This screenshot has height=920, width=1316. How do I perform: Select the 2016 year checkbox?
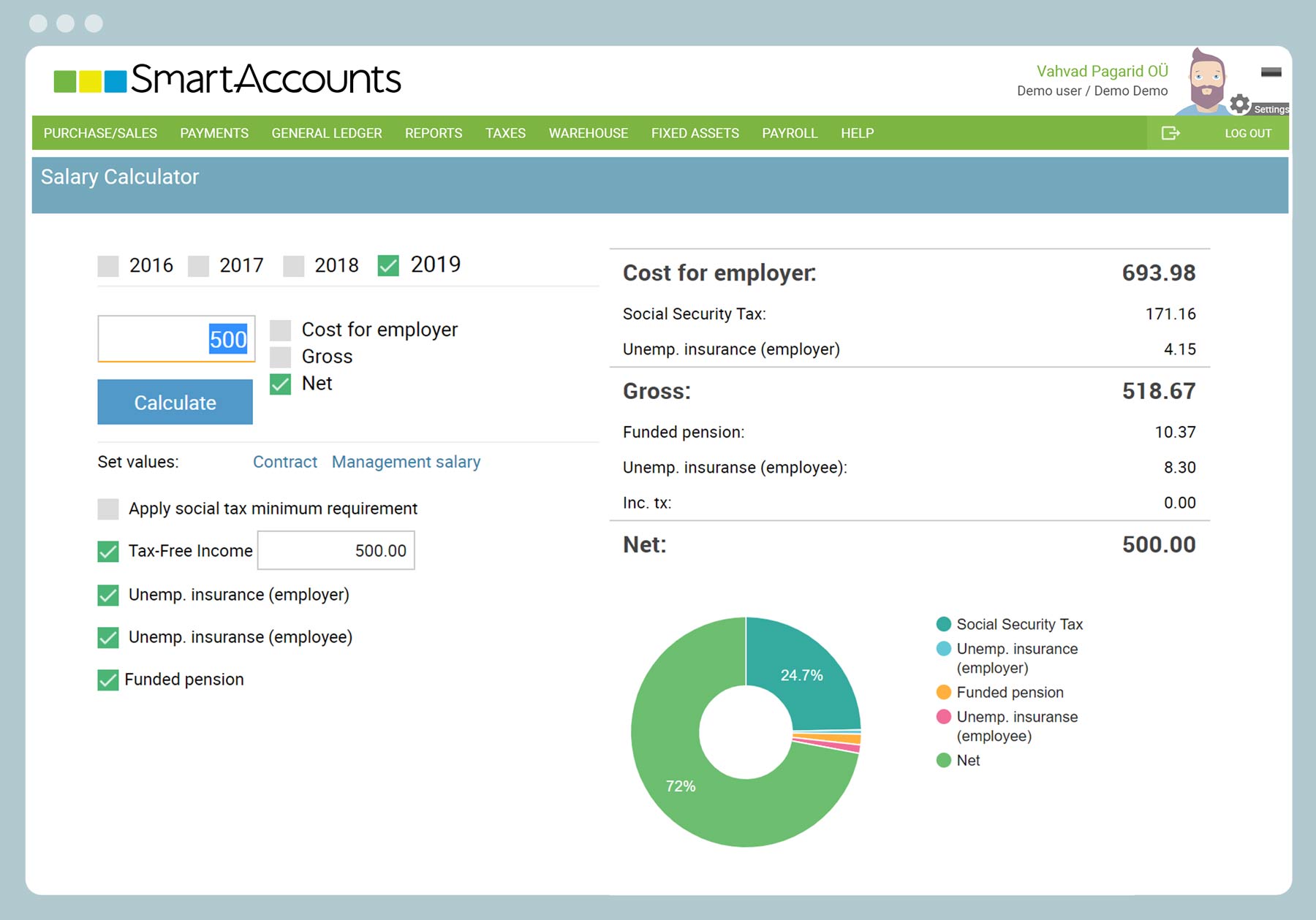pyautogui.click(x=108, y=266)
